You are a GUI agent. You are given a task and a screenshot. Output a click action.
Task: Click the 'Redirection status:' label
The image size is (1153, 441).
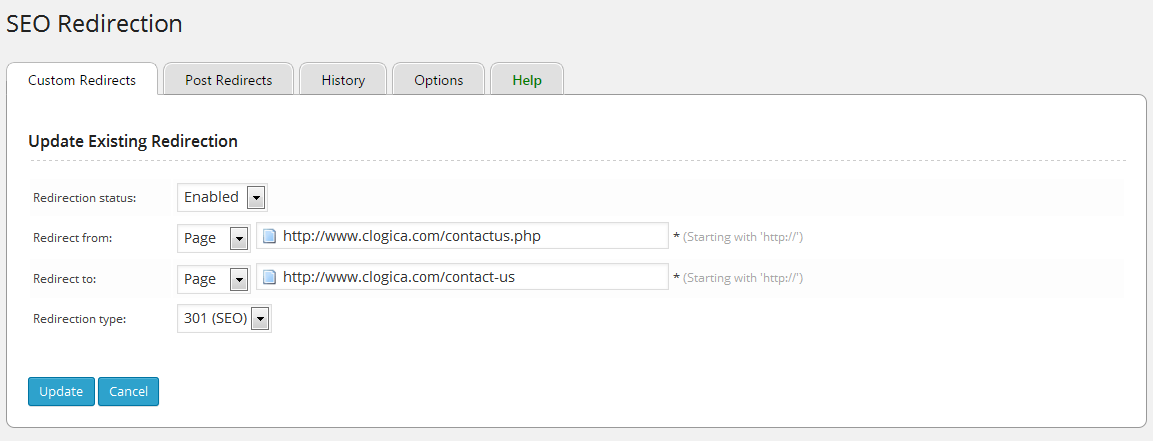click(84, 198)
